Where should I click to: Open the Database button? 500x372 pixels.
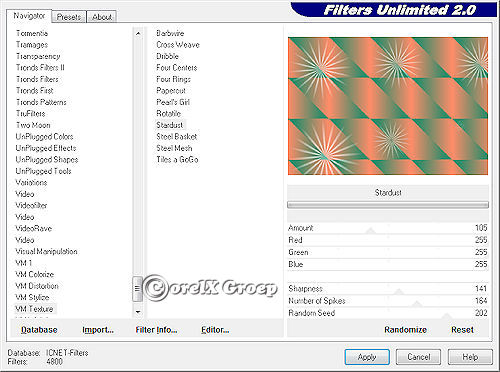(x=39, y=330)
